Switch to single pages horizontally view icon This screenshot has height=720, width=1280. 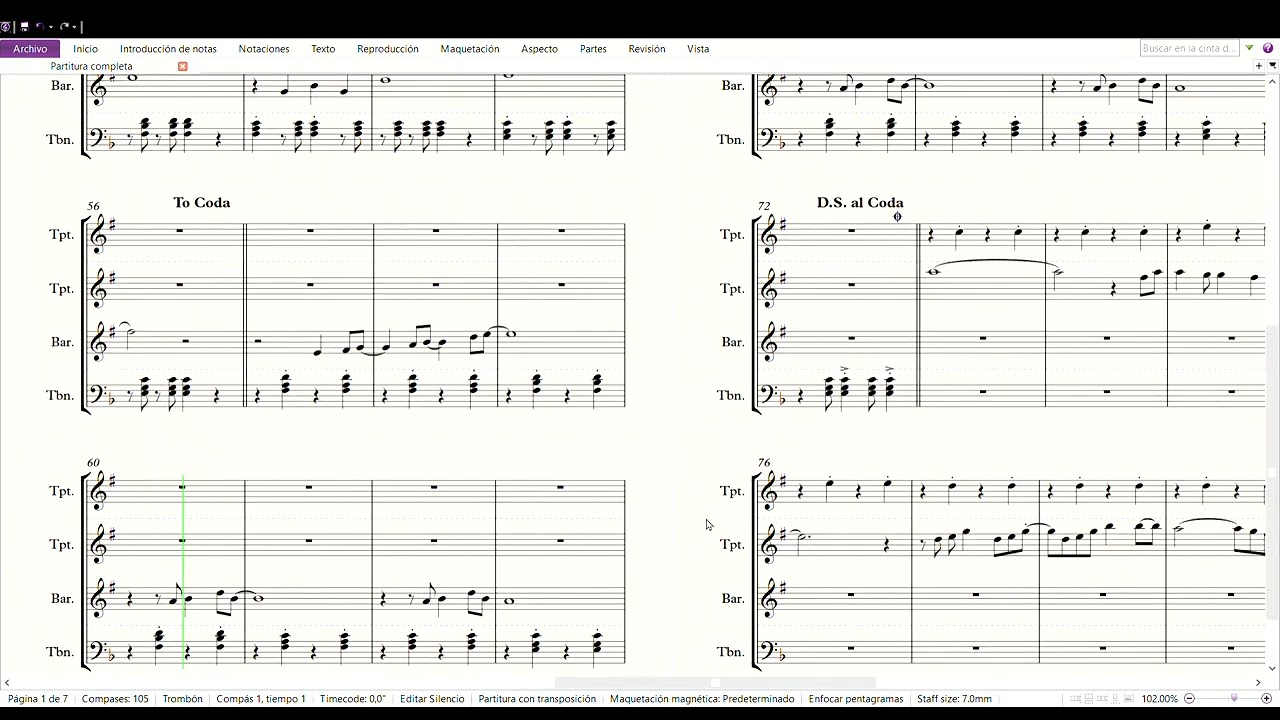pyautogui.click(x=1102, y=698)
